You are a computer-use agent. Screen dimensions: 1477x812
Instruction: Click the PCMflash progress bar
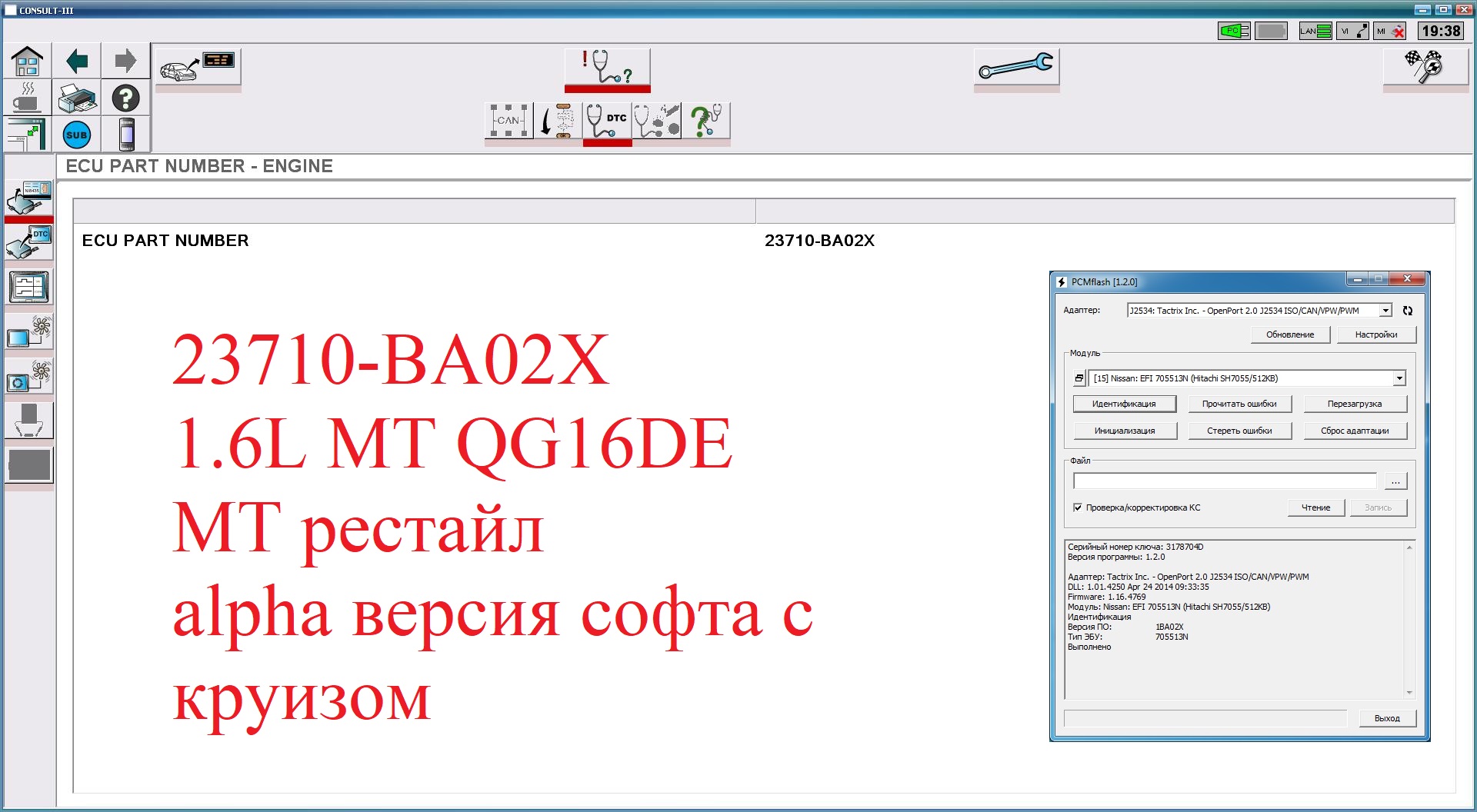[1205, 718]
